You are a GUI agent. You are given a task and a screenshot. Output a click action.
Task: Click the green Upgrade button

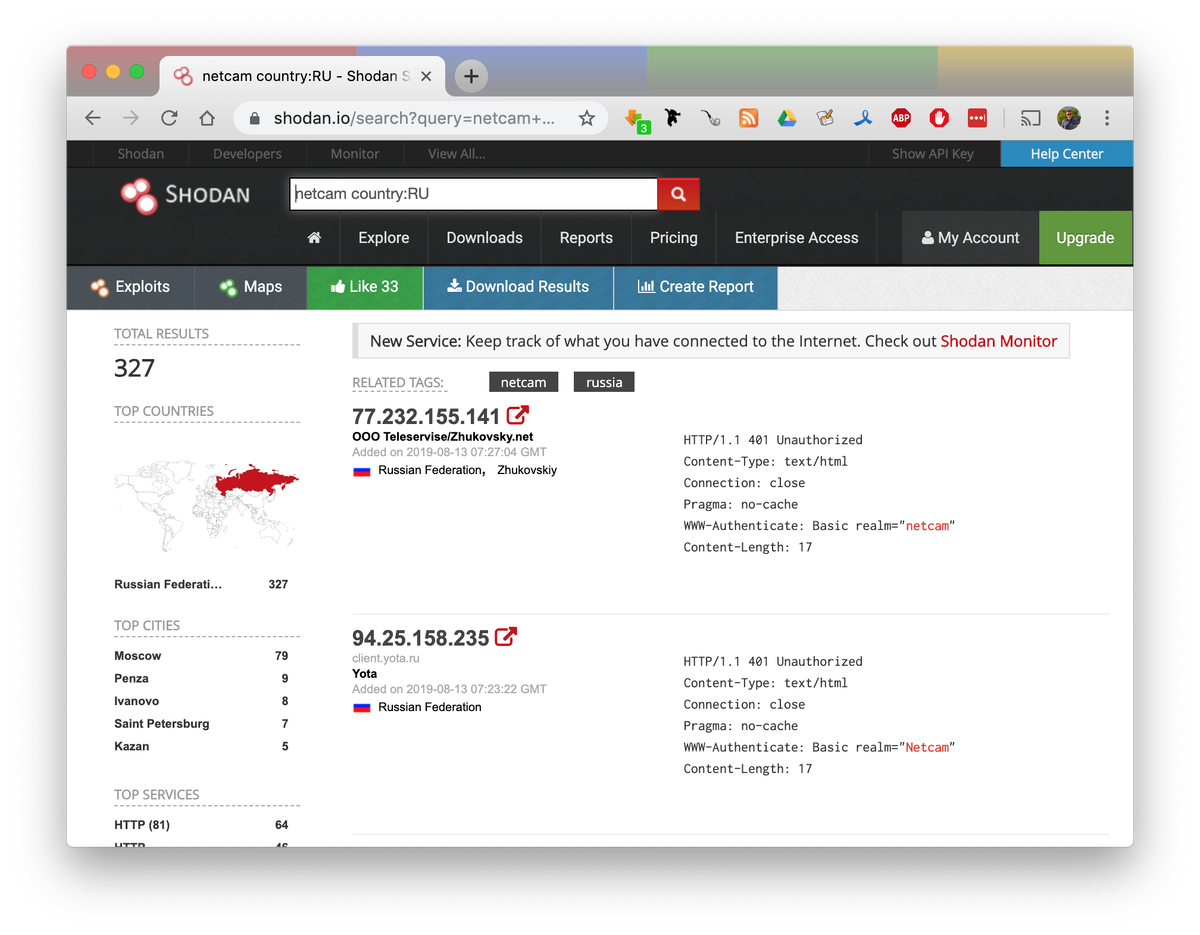pos(1085,237)
